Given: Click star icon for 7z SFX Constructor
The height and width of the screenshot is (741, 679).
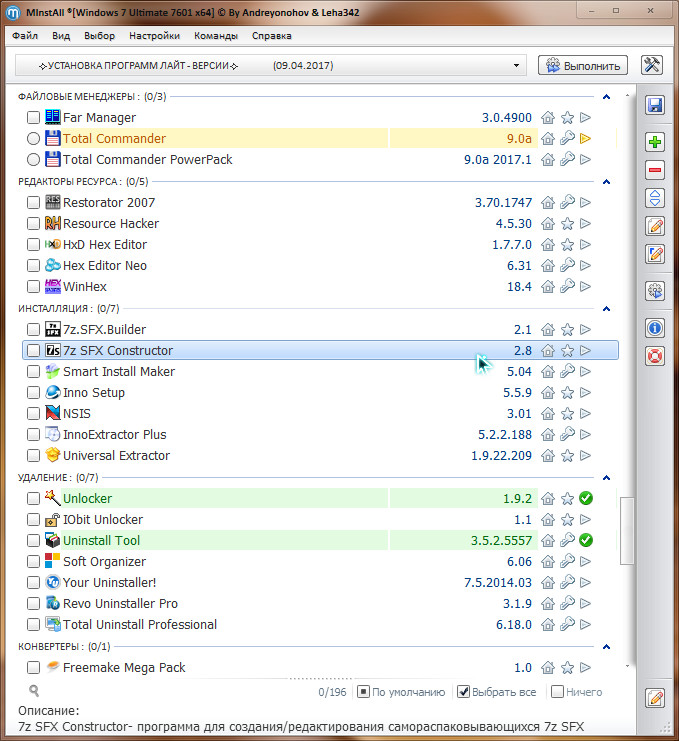Looking at the screenshot, I should pos(567,350).
